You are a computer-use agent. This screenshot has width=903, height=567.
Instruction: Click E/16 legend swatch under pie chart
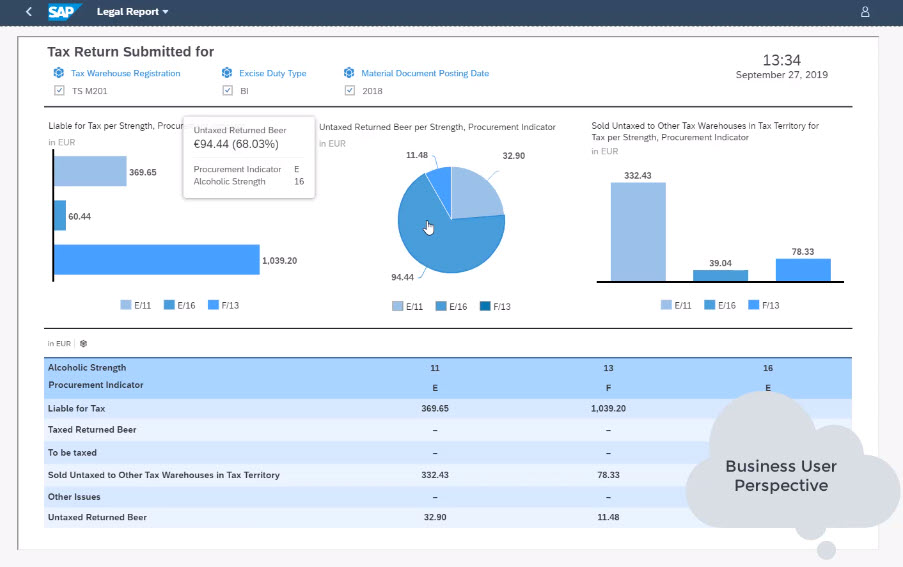coord(441,306)
